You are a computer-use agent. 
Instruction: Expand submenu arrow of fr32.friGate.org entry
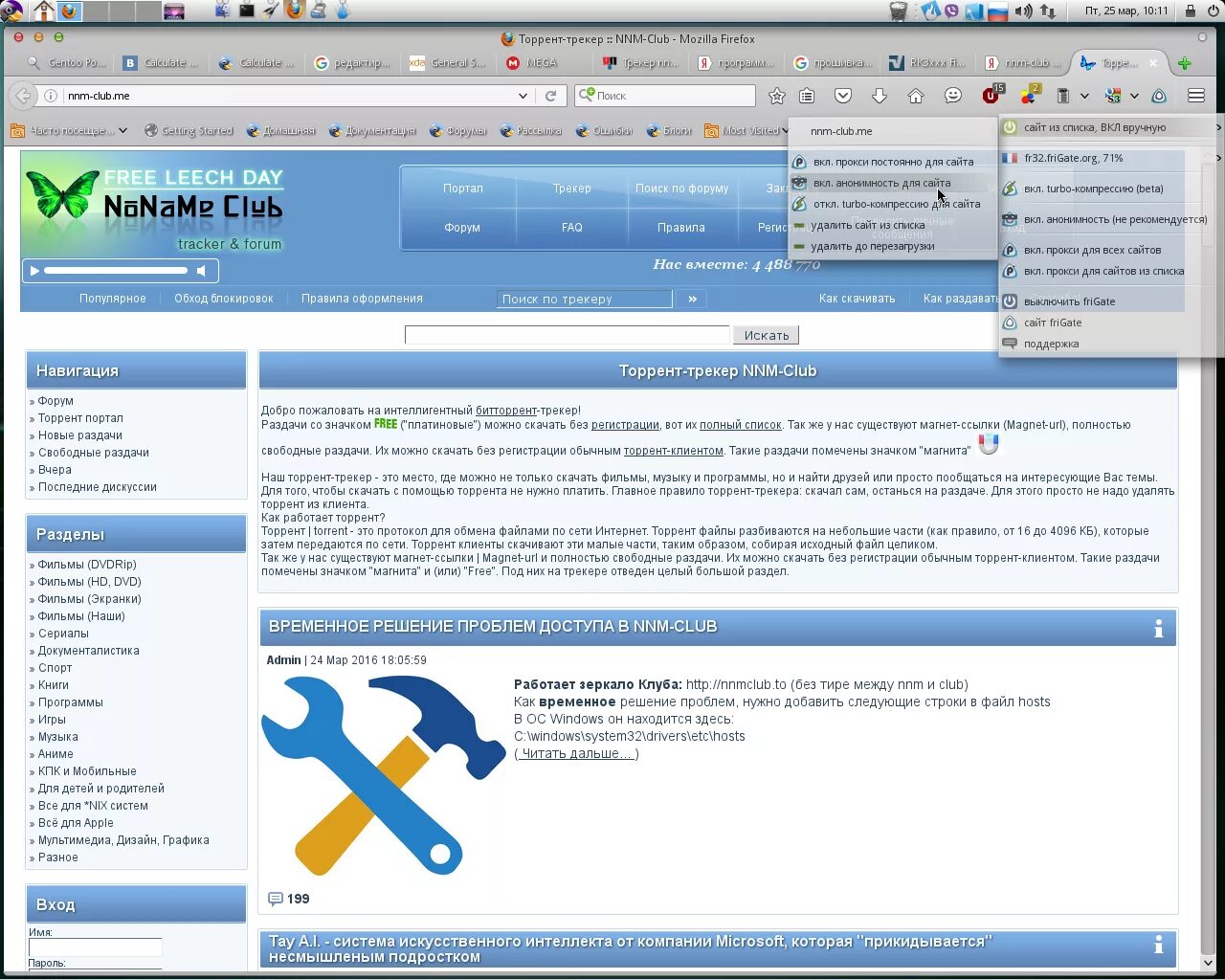click(x=1218, y=158)
